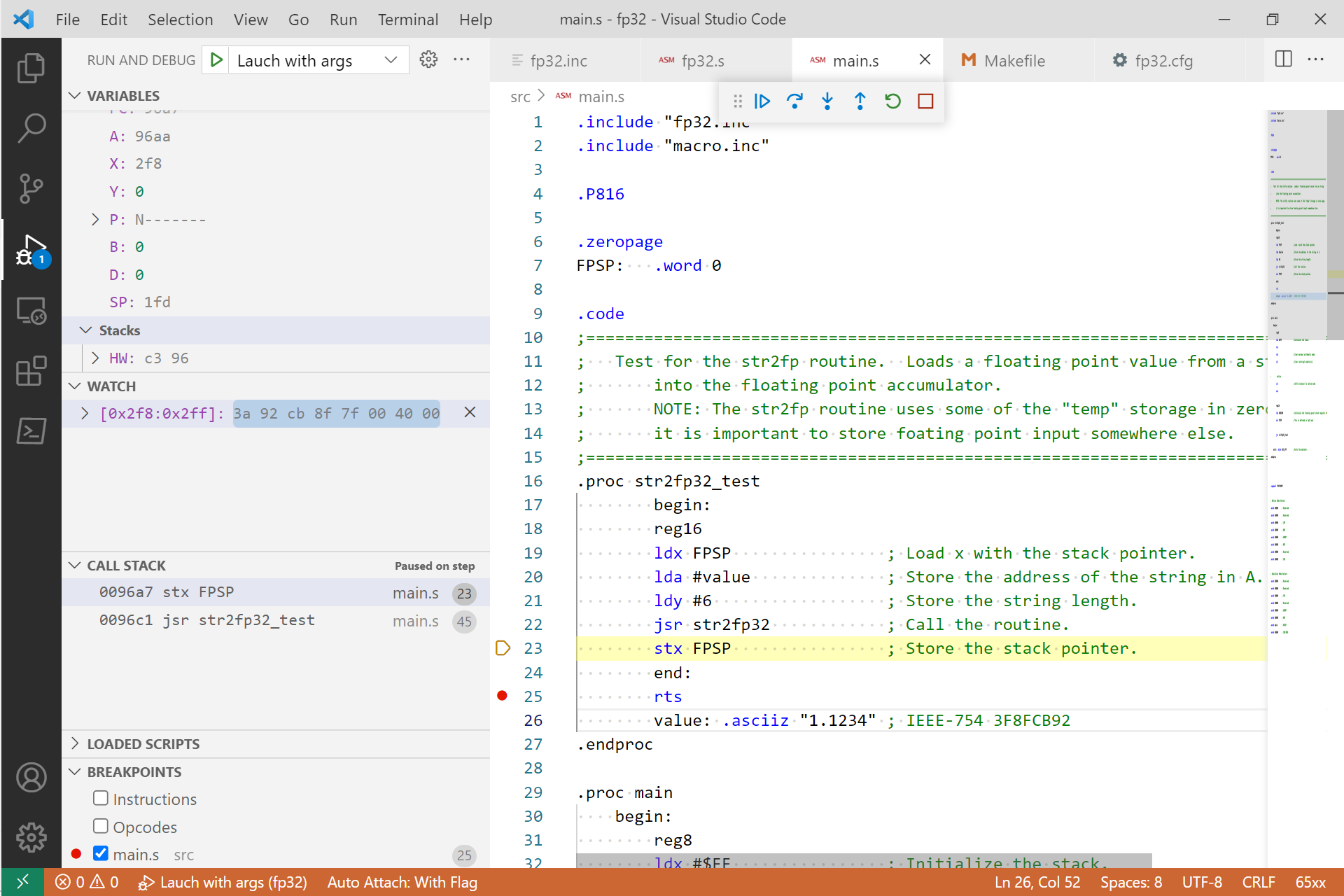Click Auto Attach: With Flag in status bar
This screenshot has width=1344, height=896.
(x=401, y=882)
